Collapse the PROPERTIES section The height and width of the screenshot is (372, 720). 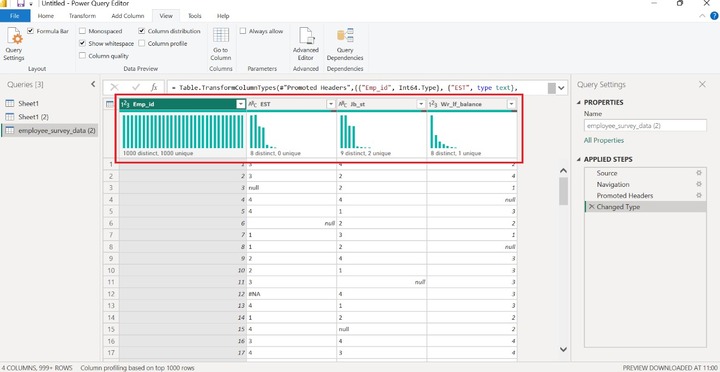579,102
